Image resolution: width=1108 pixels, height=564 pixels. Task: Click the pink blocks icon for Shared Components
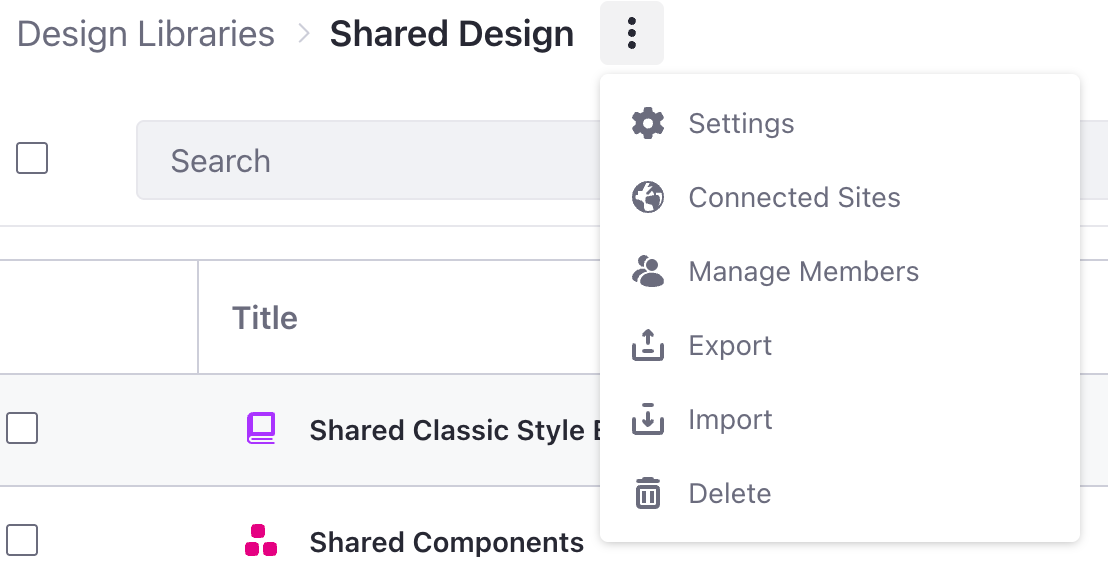tap(261, 541)
